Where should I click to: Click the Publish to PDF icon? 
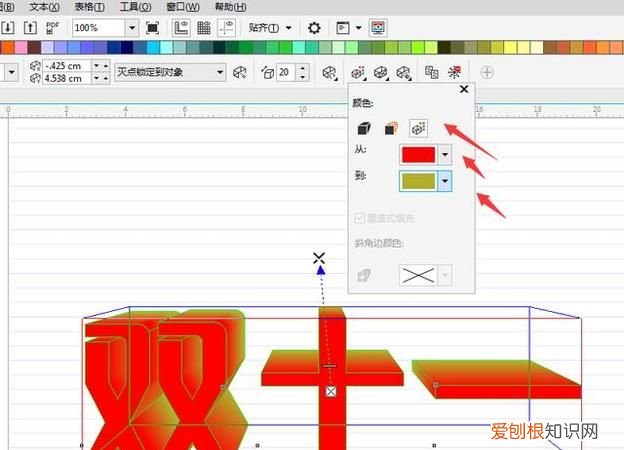52,27
